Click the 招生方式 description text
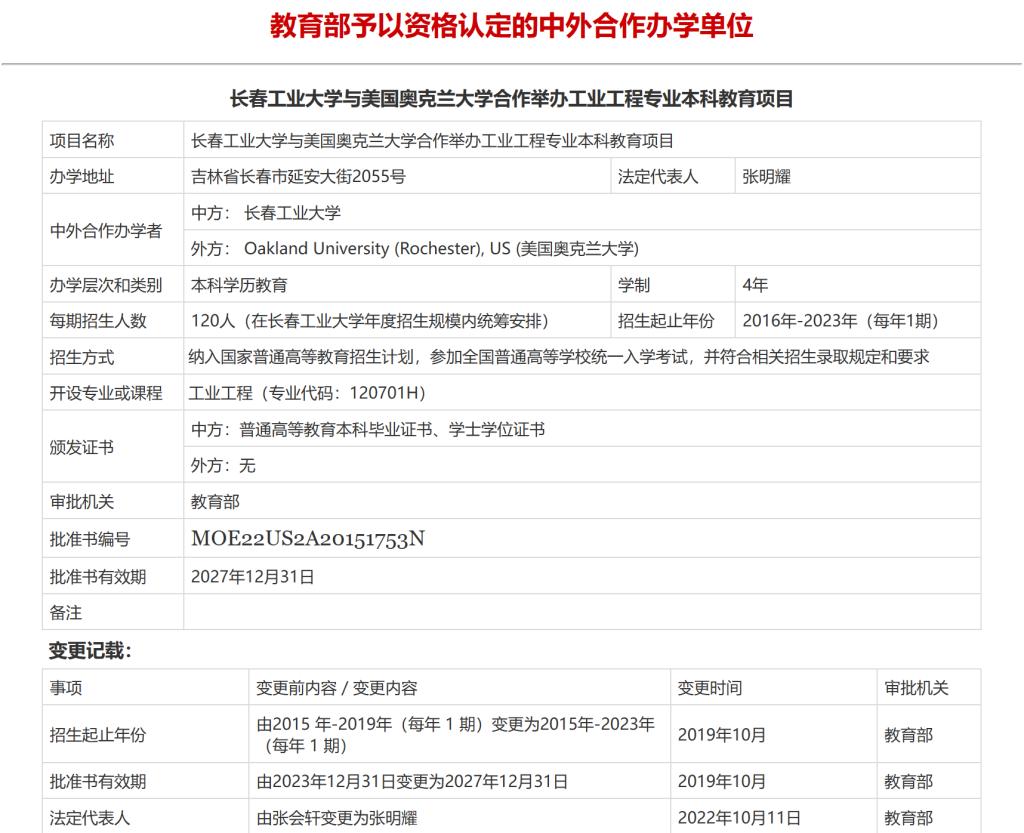This screenshot has height=833, width=1024. click(x=559, y=357)
